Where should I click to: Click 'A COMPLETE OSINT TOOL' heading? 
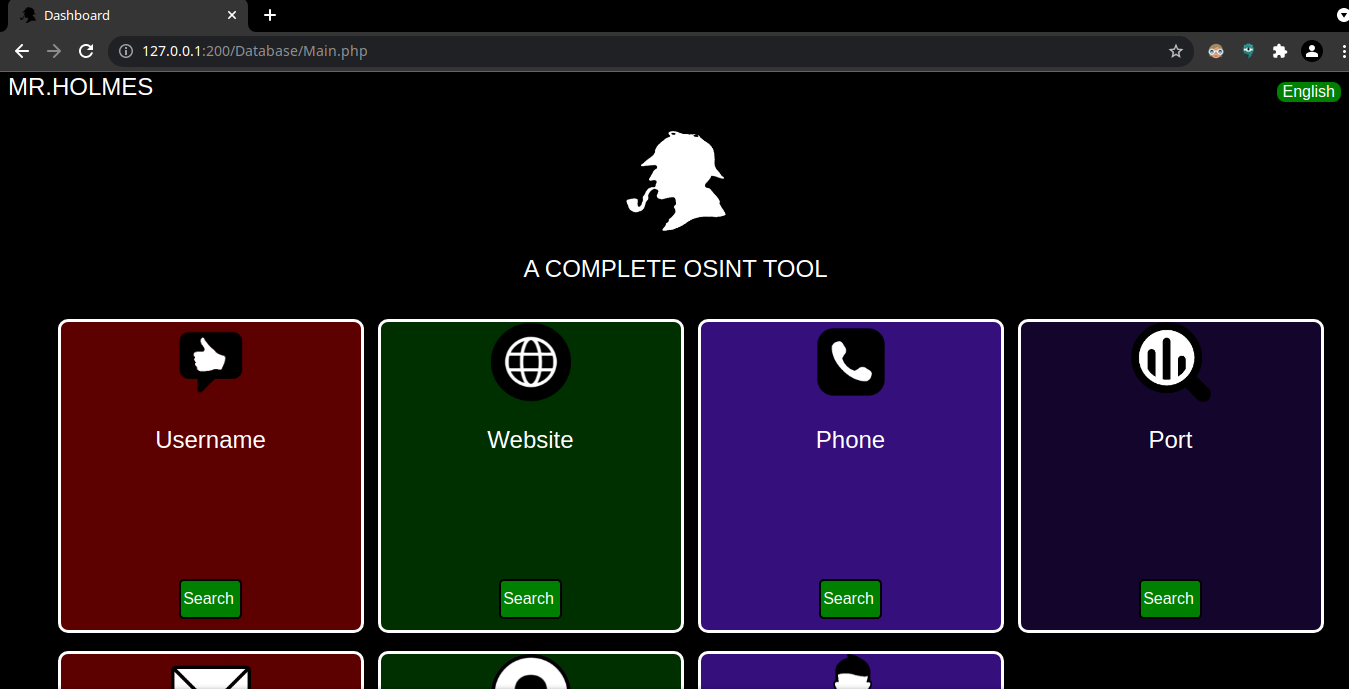(675, 269)
